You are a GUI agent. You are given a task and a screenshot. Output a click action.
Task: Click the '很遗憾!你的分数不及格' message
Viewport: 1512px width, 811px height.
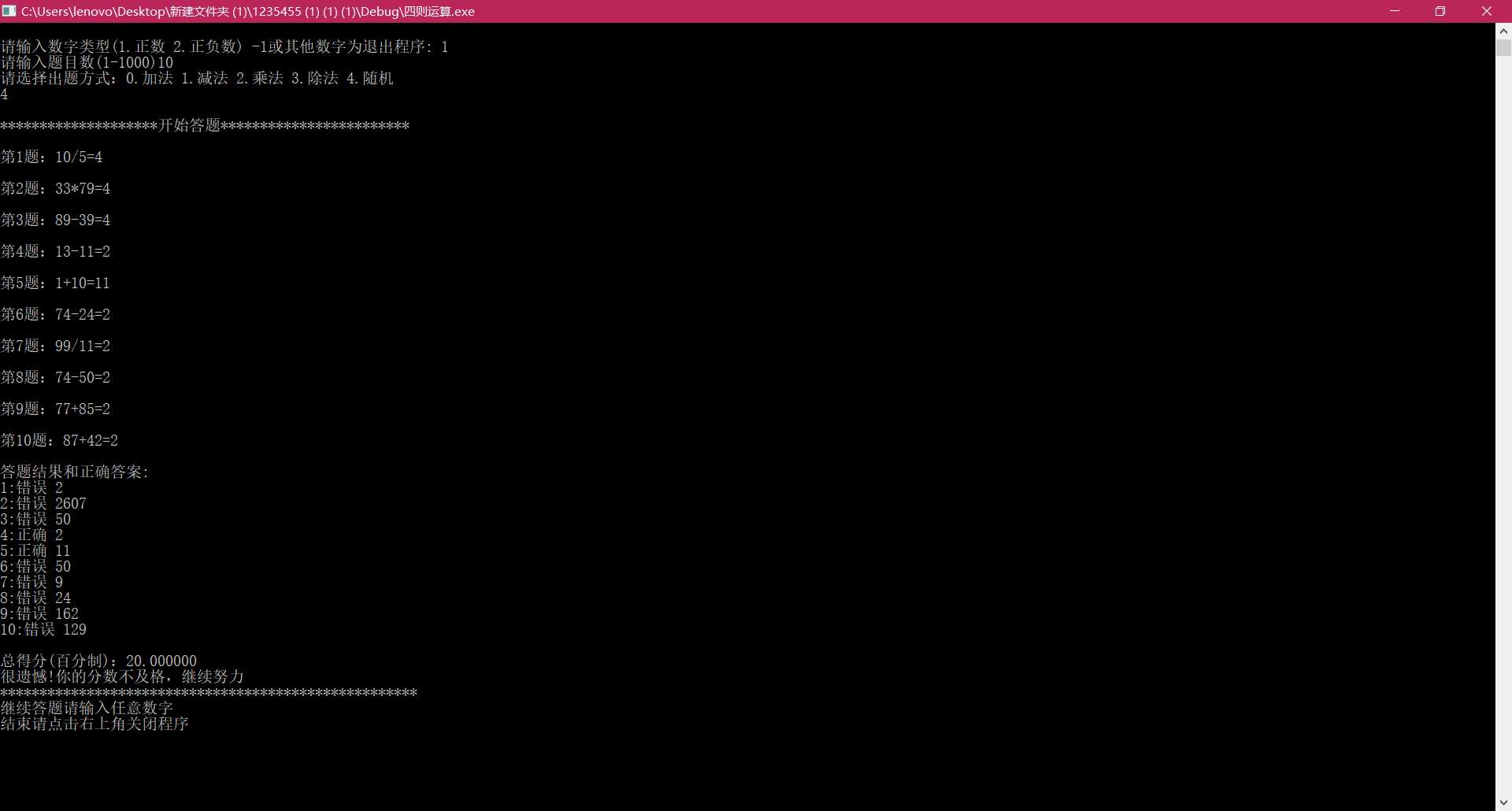coord(122,676)
